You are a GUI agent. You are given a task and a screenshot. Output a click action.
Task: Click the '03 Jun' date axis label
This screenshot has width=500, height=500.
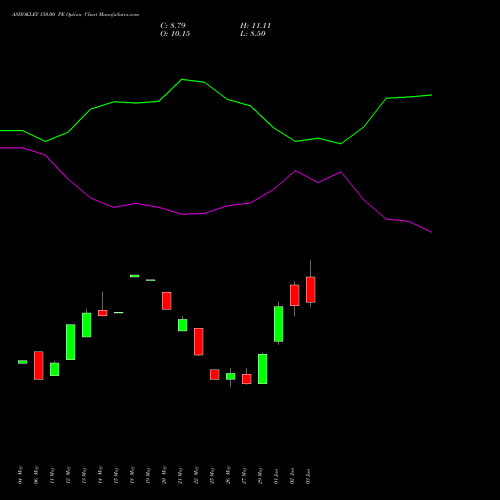tap(308, 476)
